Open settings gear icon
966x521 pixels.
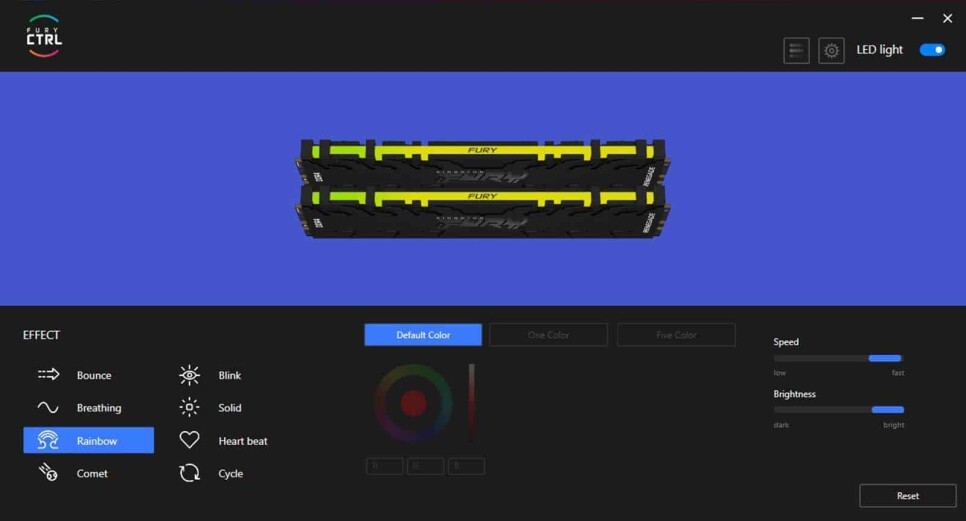(x=831, y=50)
